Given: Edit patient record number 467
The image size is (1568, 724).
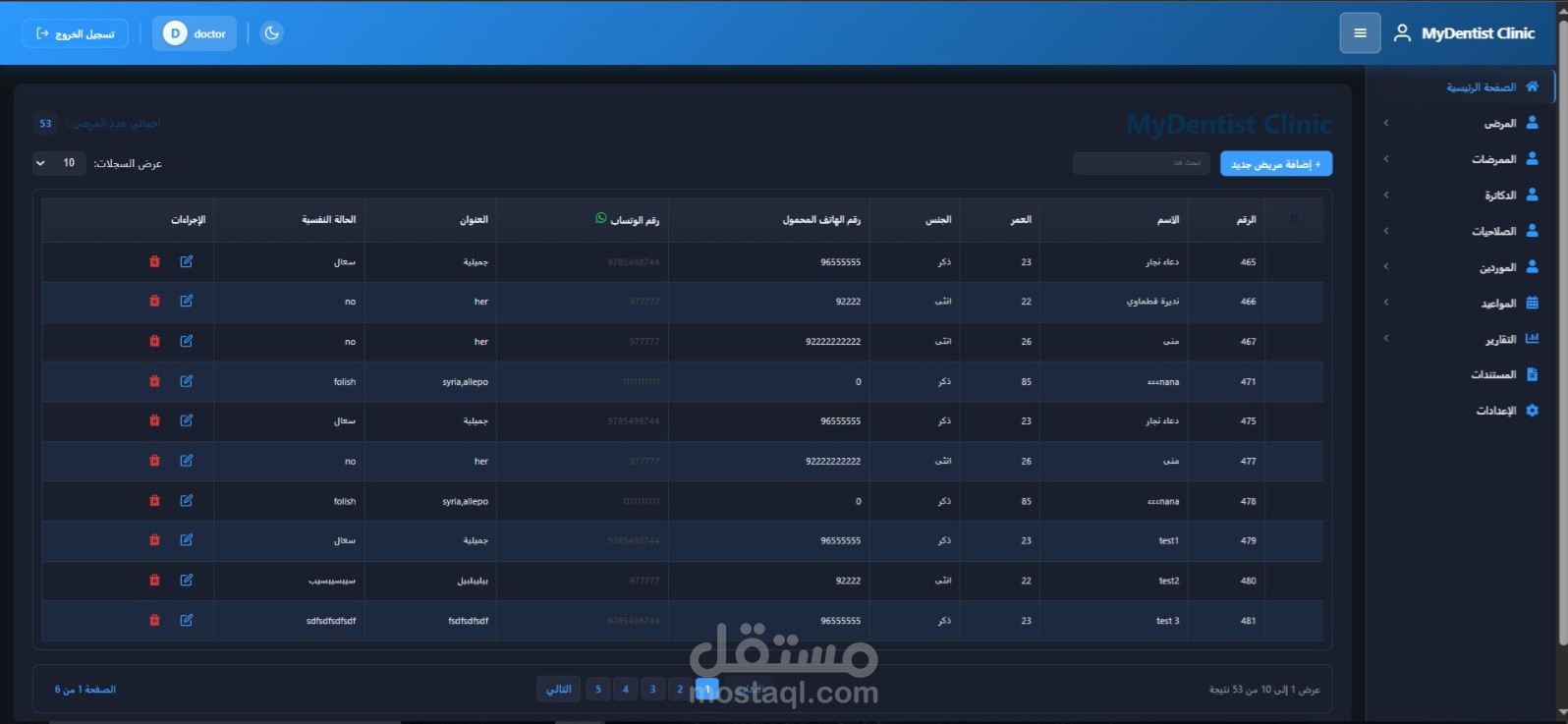Looking at the screenshot, I should click(187, 341).
